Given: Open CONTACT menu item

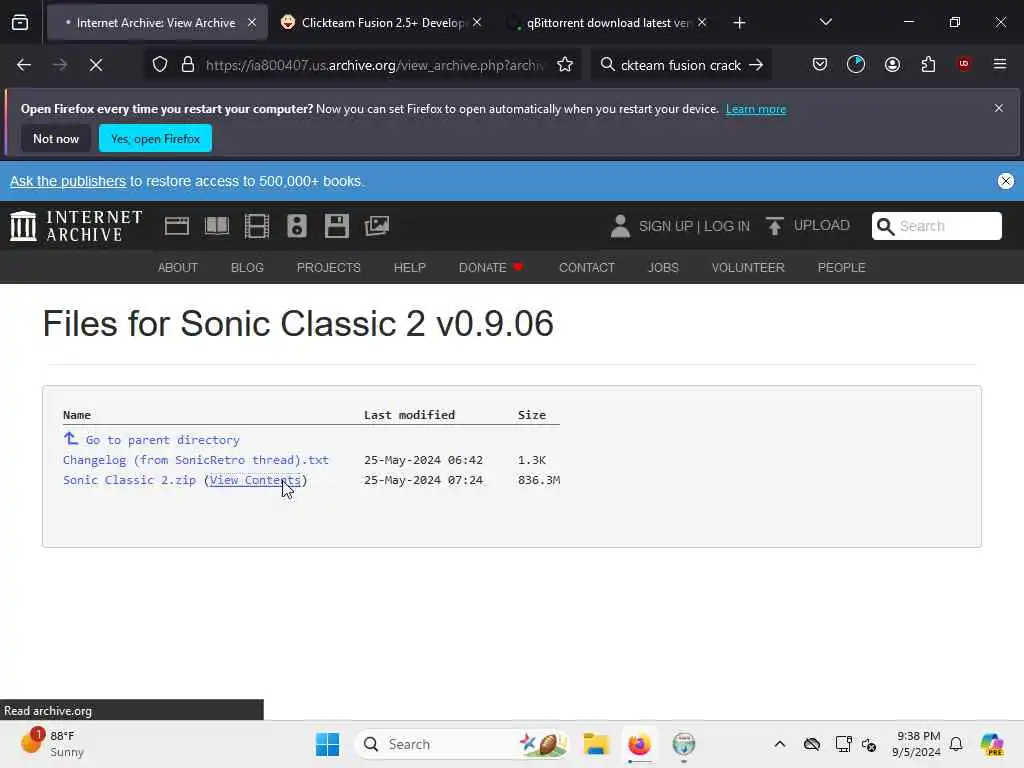Looking at the screenshot, I should click(x=586, y=268).
